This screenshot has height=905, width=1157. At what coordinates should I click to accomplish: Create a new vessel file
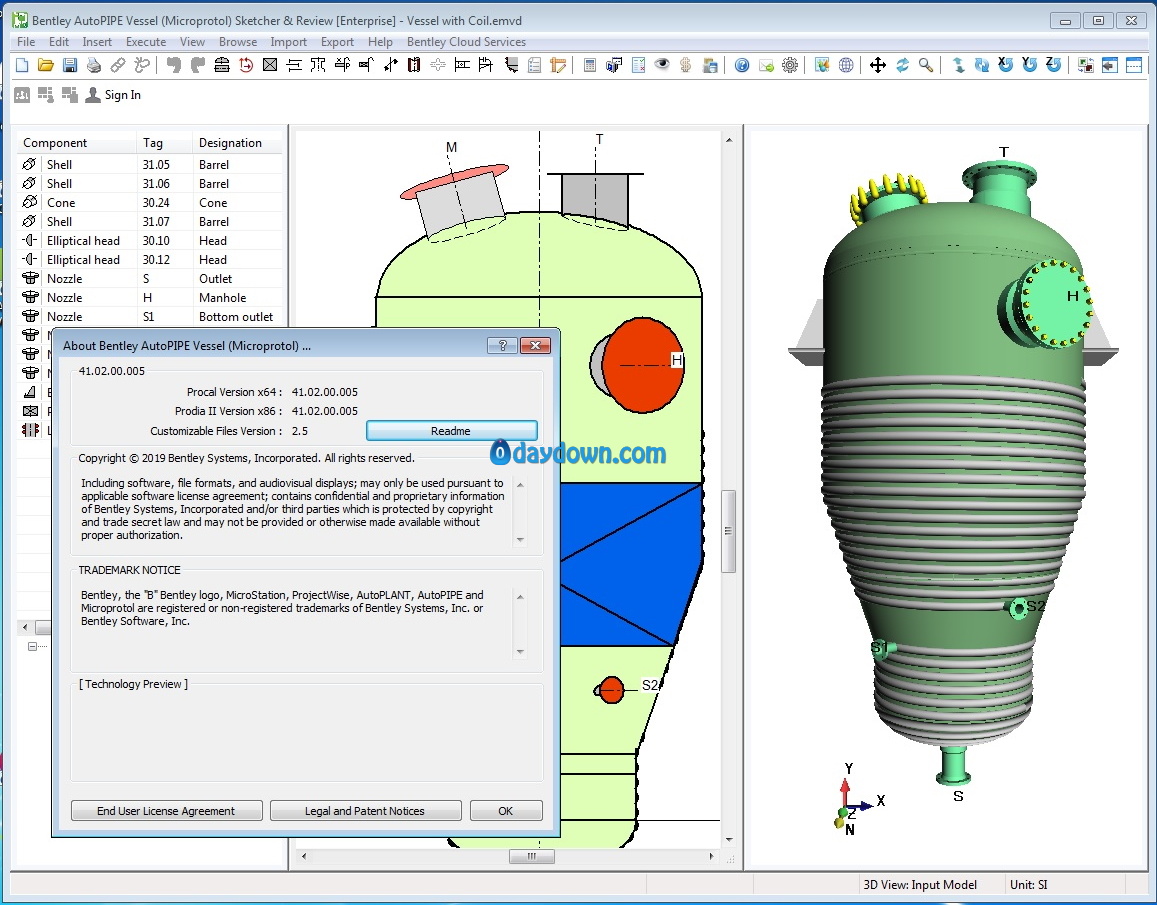tap(22, 66)
